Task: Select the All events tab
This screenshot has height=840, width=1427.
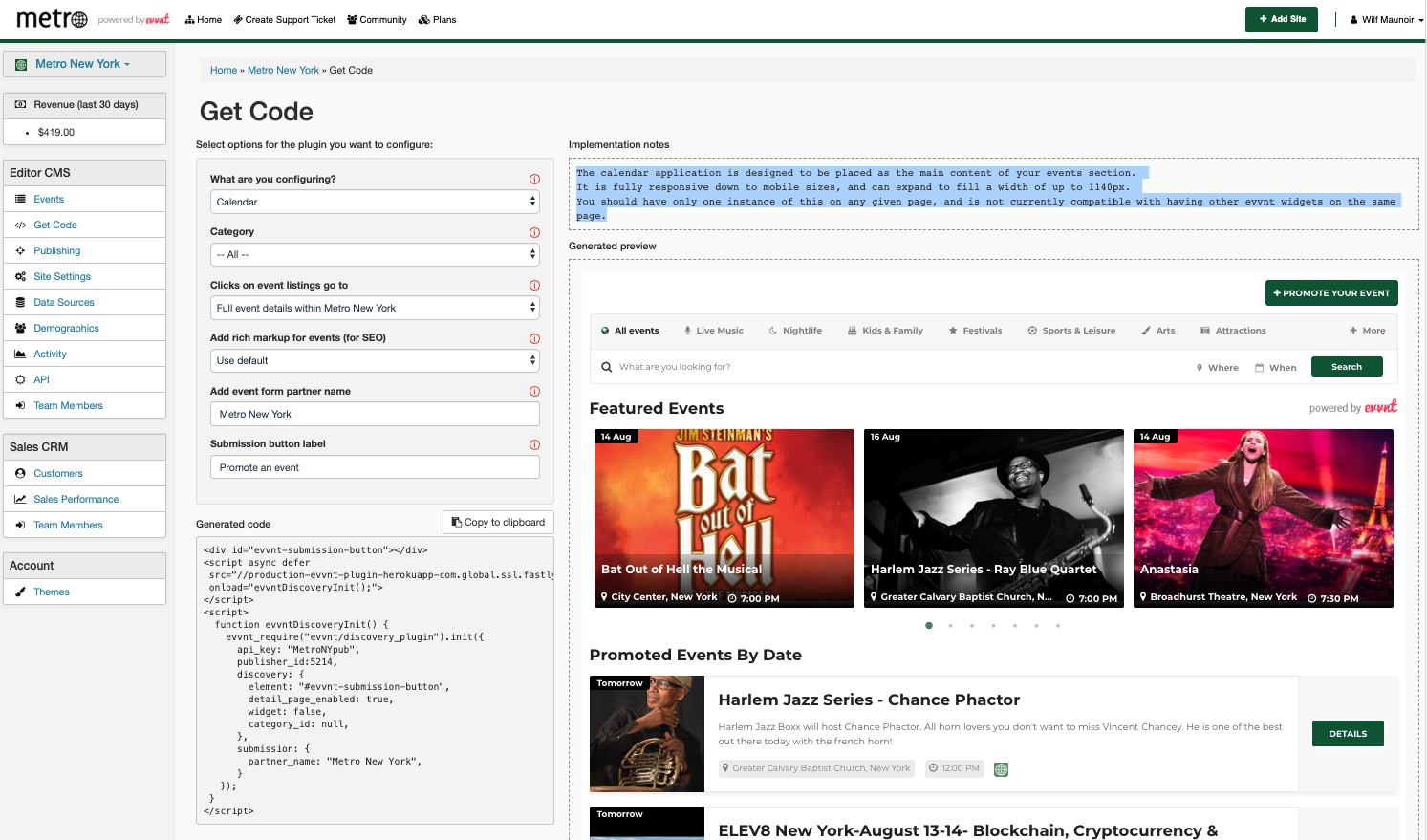Action: tap(630, 331)
